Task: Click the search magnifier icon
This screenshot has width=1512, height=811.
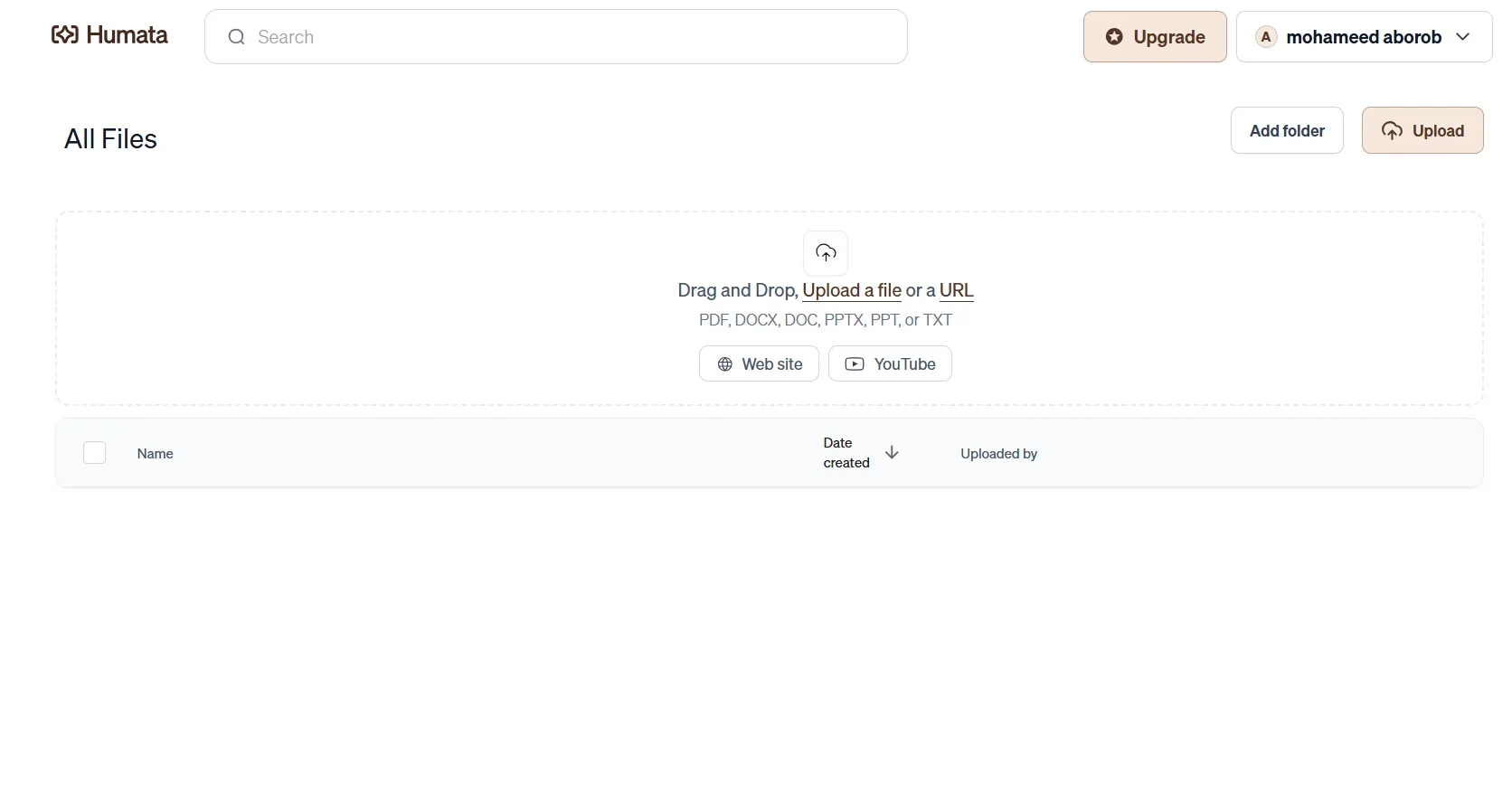Action: click(x=236, y=37)
